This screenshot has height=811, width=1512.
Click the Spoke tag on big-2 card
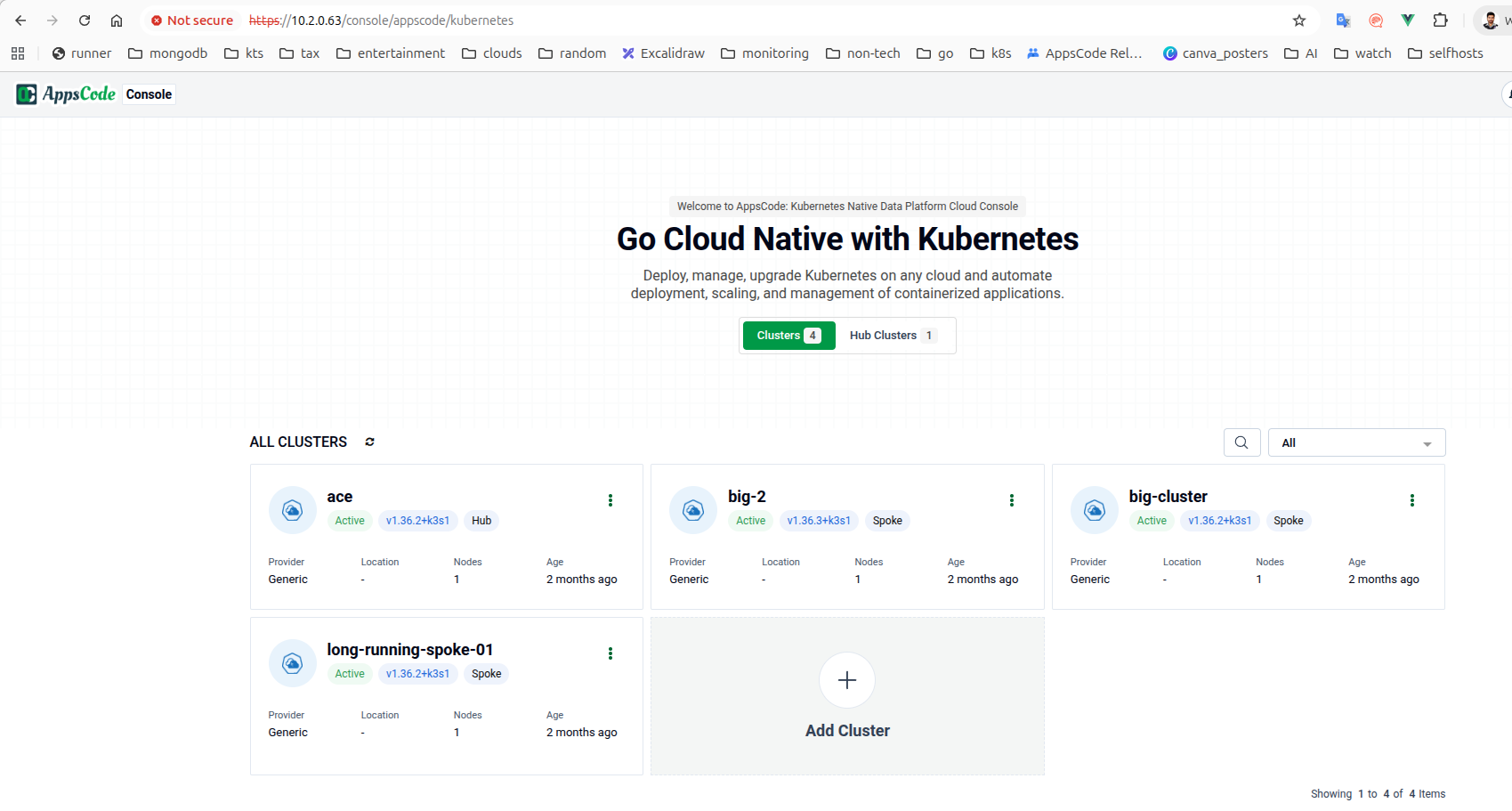[x=887, y=521]
